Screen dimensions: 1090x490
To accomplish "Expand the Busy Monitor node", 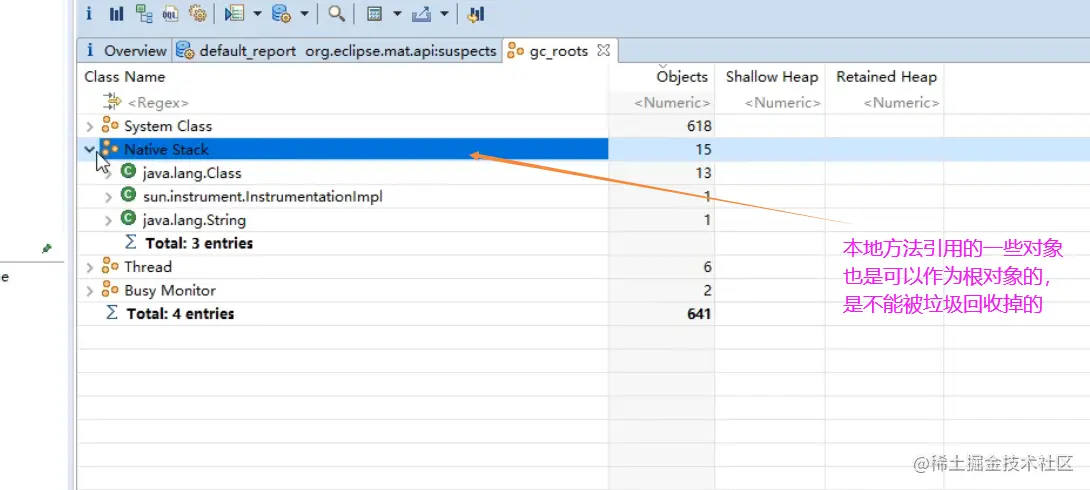I will pyautogui.click(x=90, y=291).
